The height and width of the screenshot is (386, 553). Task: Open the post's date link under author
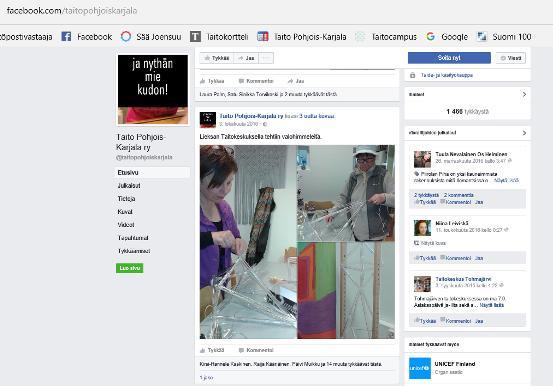pyautogui.click(x=239, y=124)
